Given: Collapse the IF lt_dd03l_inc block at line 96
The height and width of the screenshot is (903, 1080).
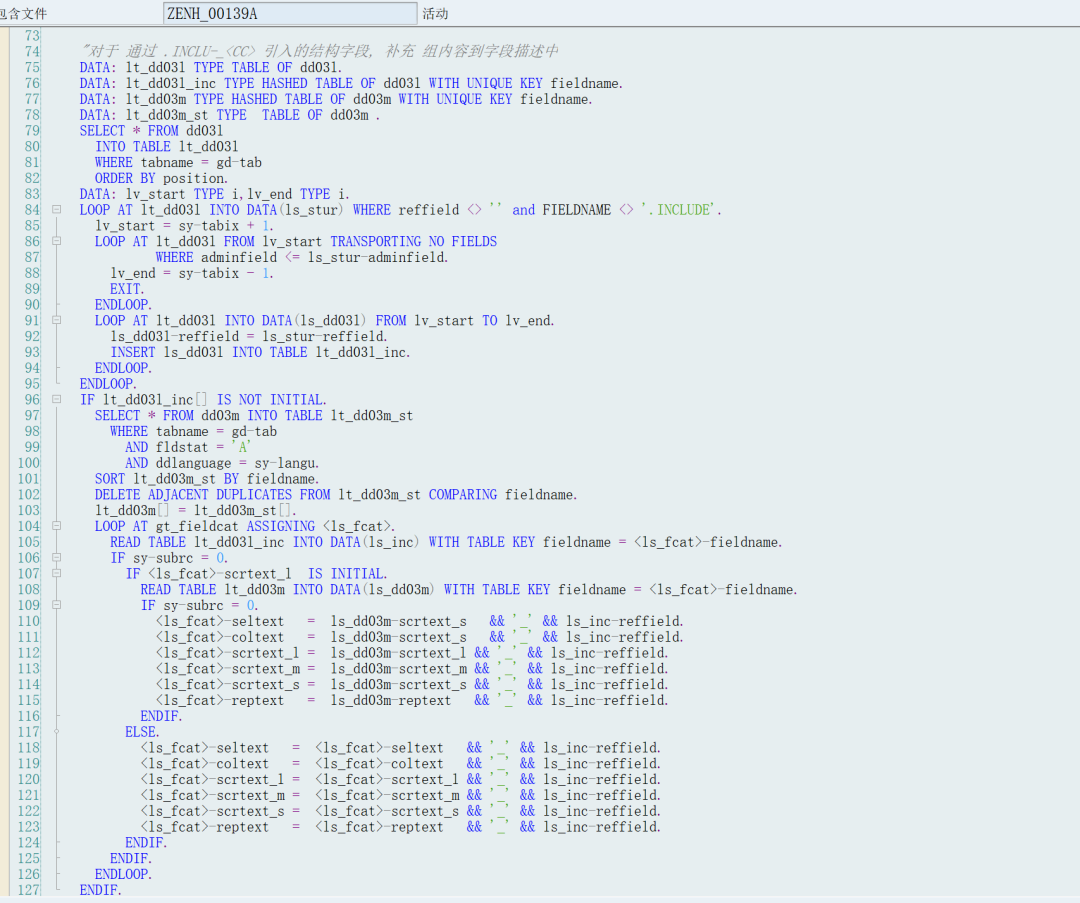Looking at the screenshot, I should pos(56,399).
